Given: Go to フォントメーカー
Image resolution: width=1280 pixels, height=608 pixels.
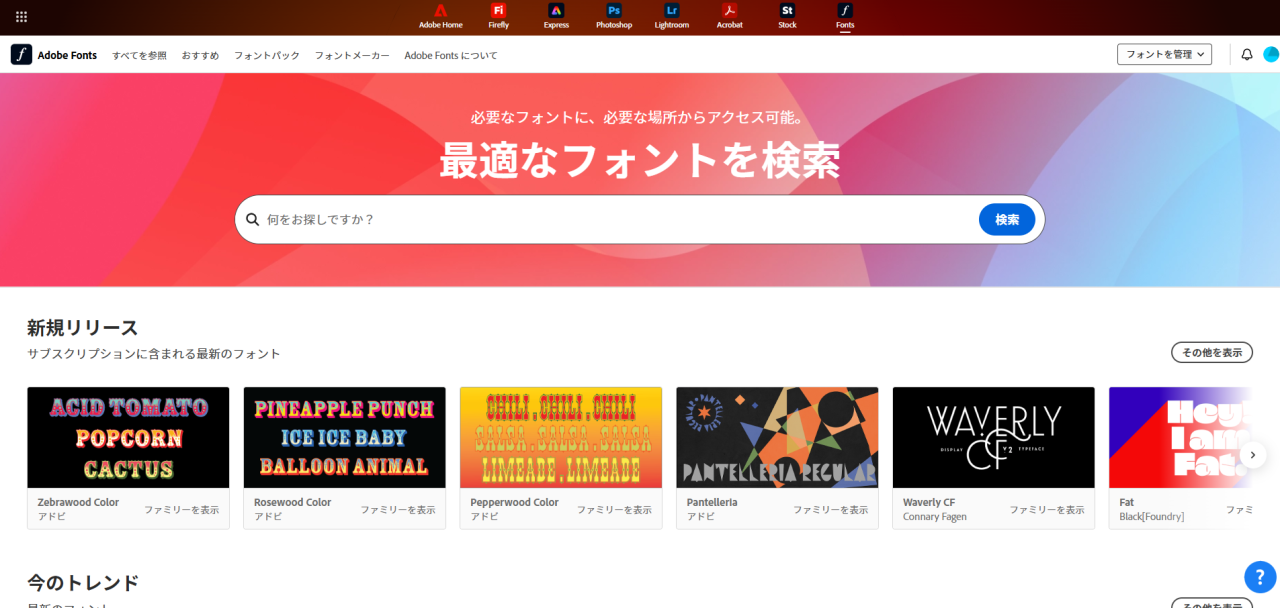Looking at the screenshot, I should pyautogui.click(x=352, y=55).
